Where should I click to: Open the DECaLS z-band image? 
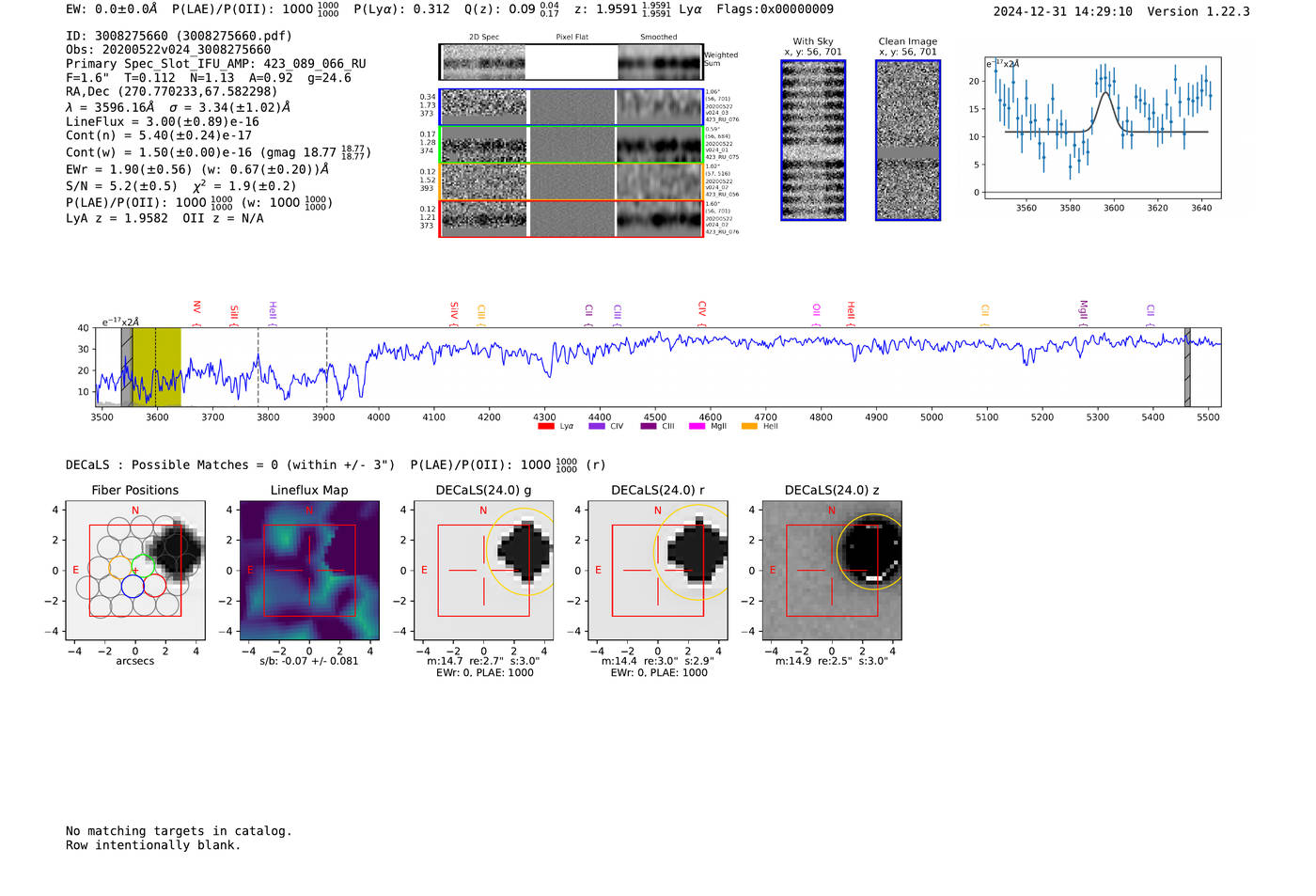tap(832, 570)
